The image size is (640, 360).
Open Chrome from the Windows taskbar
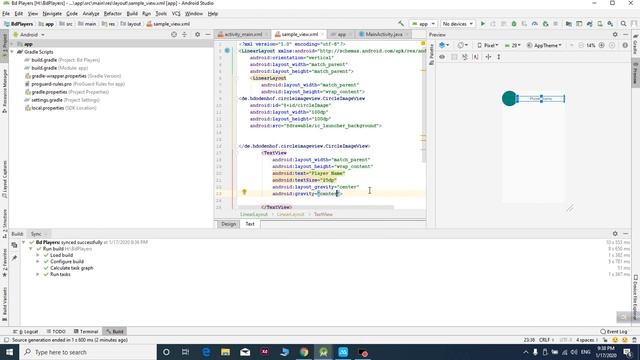[304, 352]
